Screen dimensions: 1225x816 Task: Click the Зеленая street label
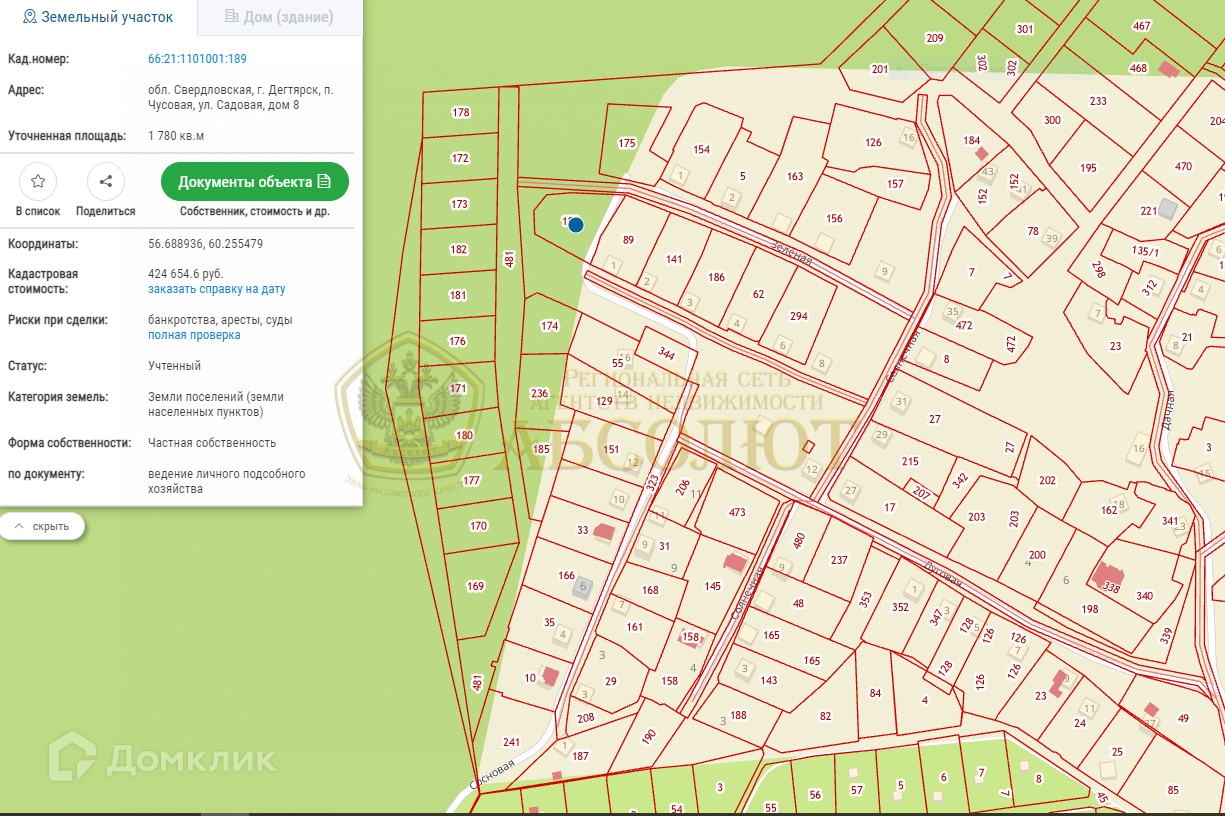click(x=790, y=252)
